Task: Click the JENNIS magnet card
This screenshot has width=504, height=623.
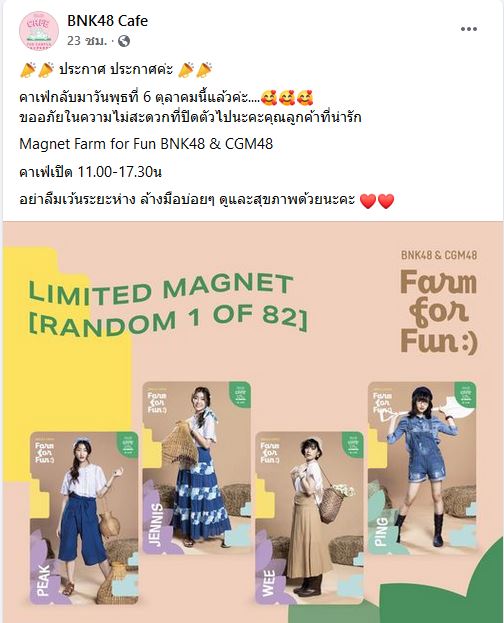Action: click(197, 468)
